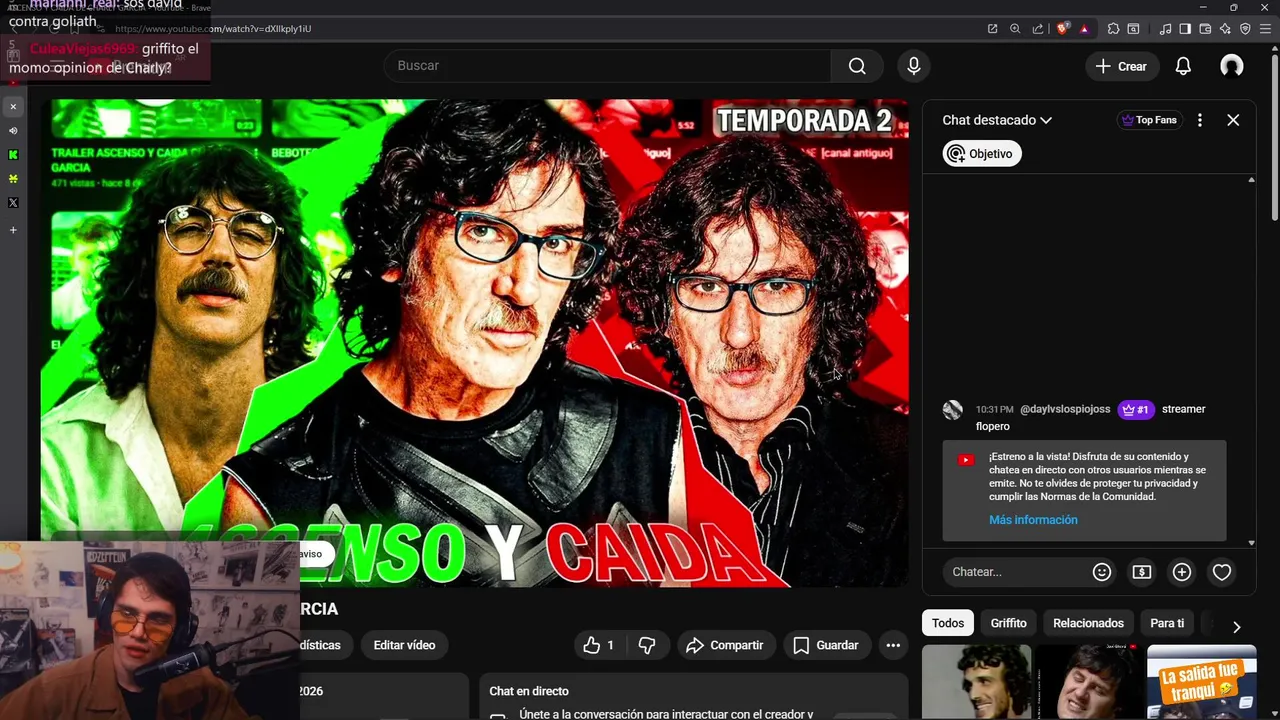This screenshot has width=1280, height=720.
Task: Open Top Fans leaderboard
Action: click(1148, 120)
